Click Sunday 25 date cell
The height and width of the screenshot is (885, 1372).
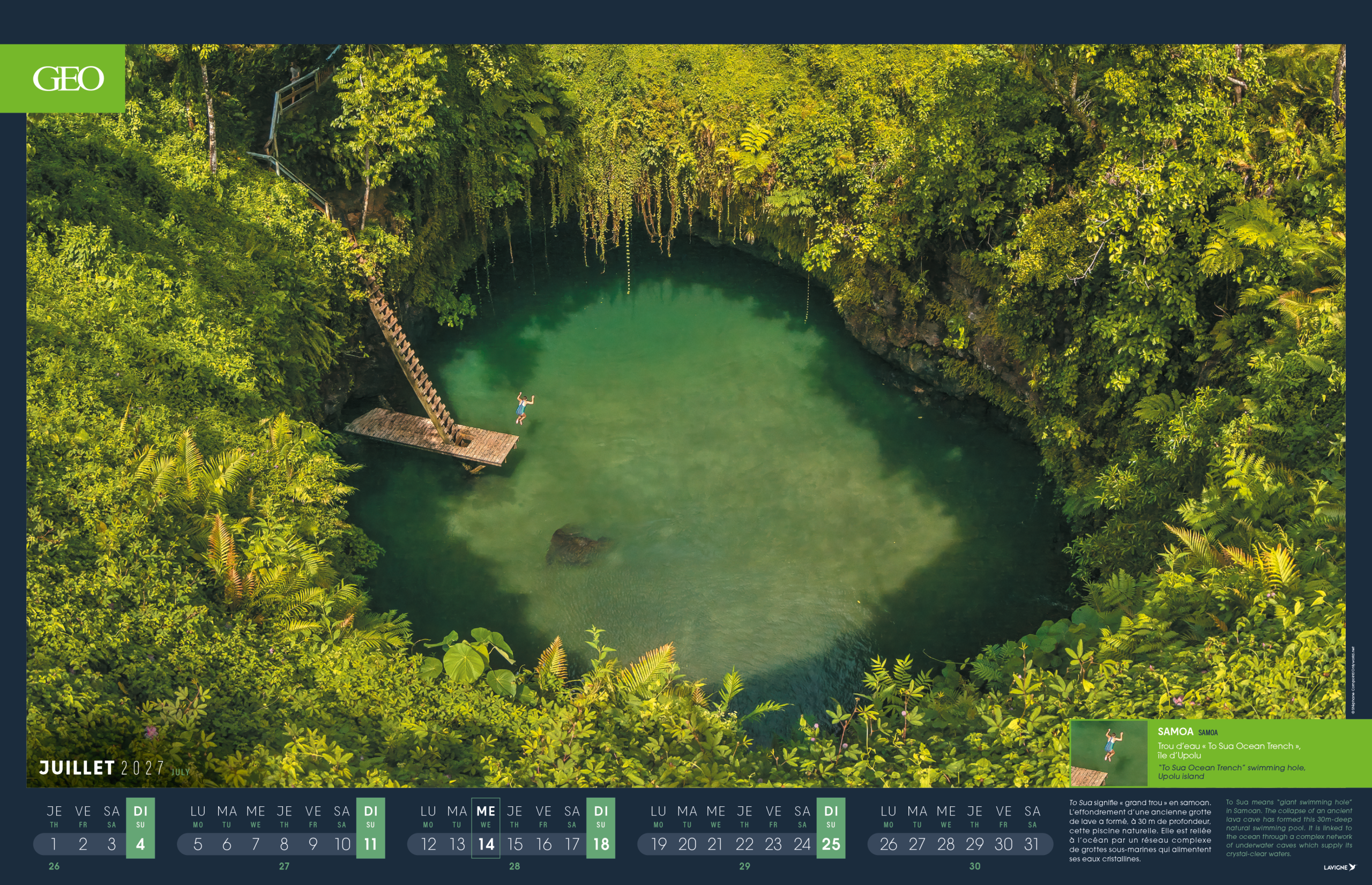[x=831, y=844]
